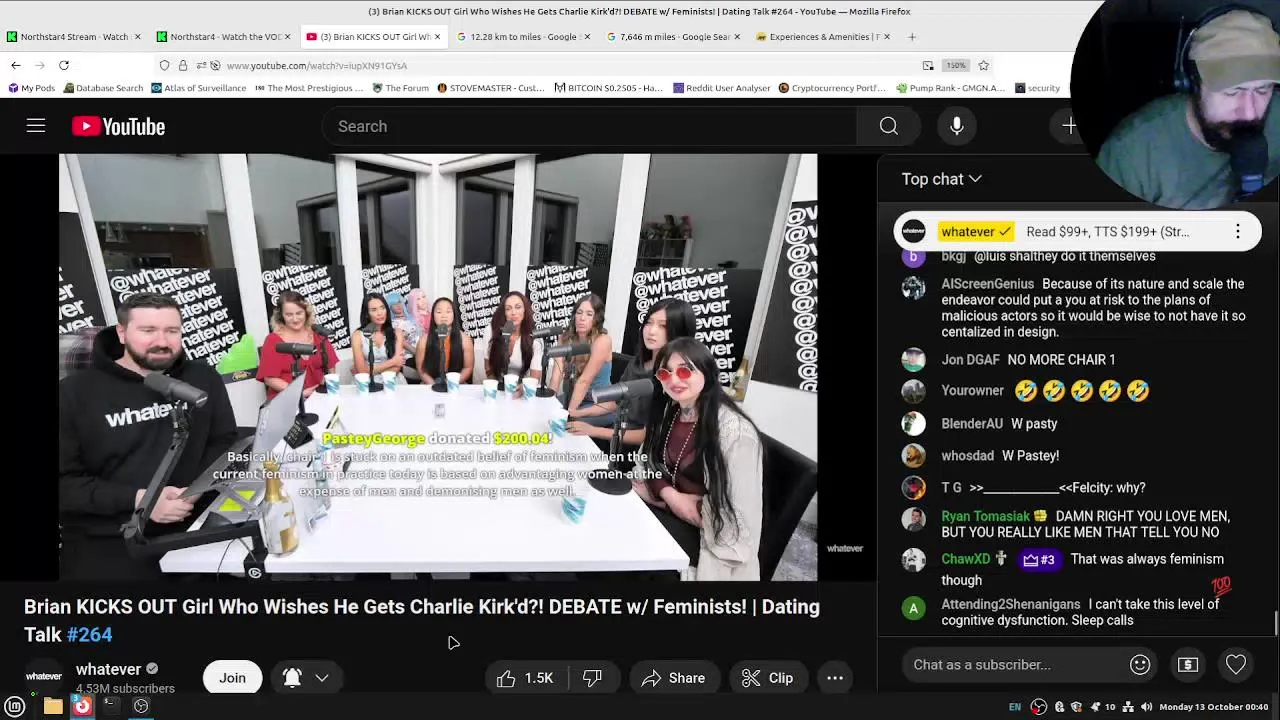
Task: Switch to the 7,646 m miles Google tab
Action: (674, 37)
